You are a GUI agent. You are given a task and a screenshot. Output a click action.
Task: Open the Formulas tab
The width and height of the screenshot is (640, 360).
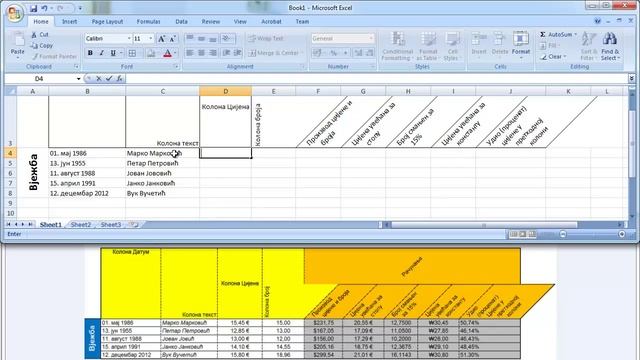(x=148, y=22)
